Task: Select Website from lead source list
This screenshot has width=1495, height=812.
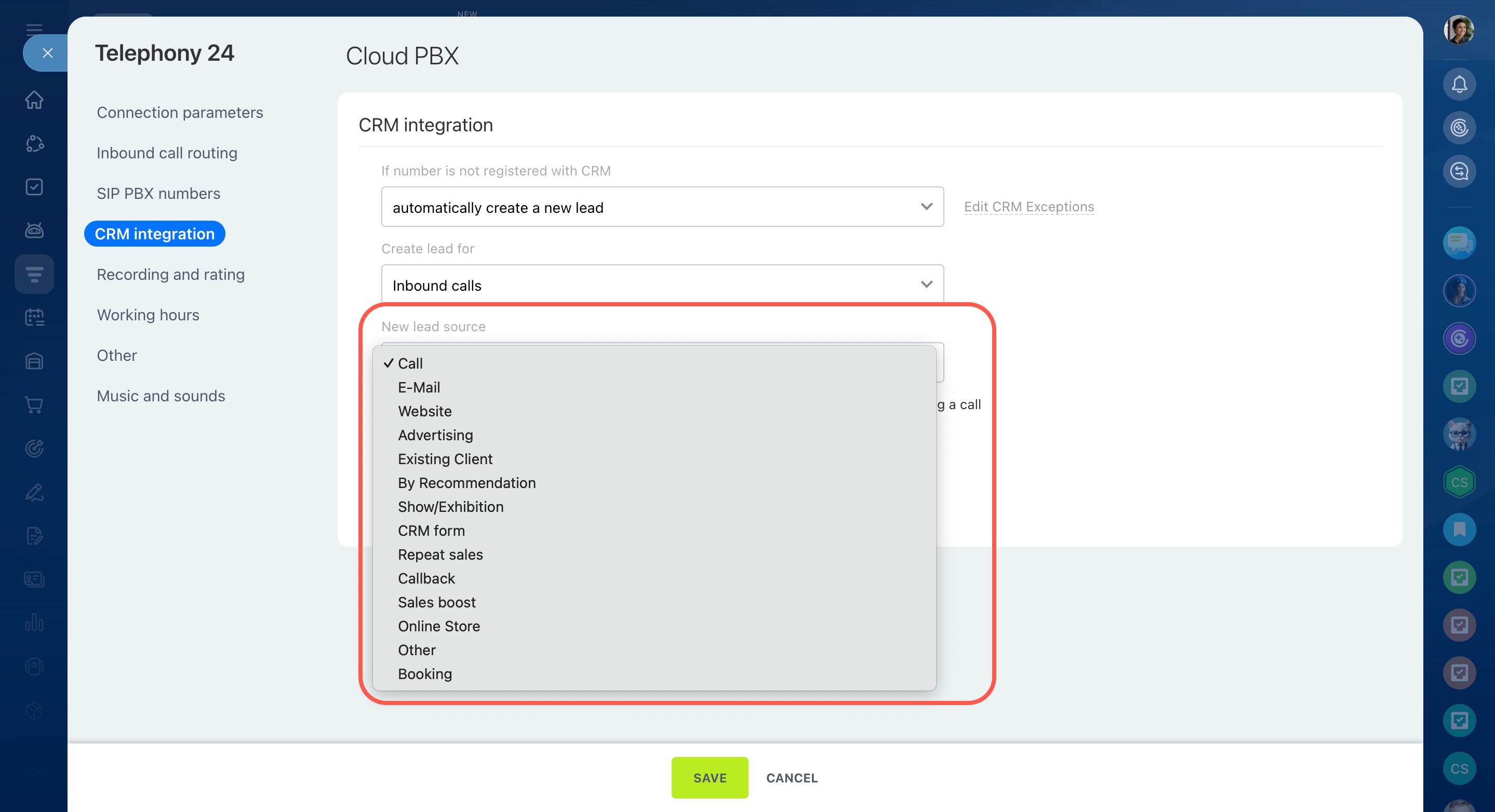Action: pos(424,411)
